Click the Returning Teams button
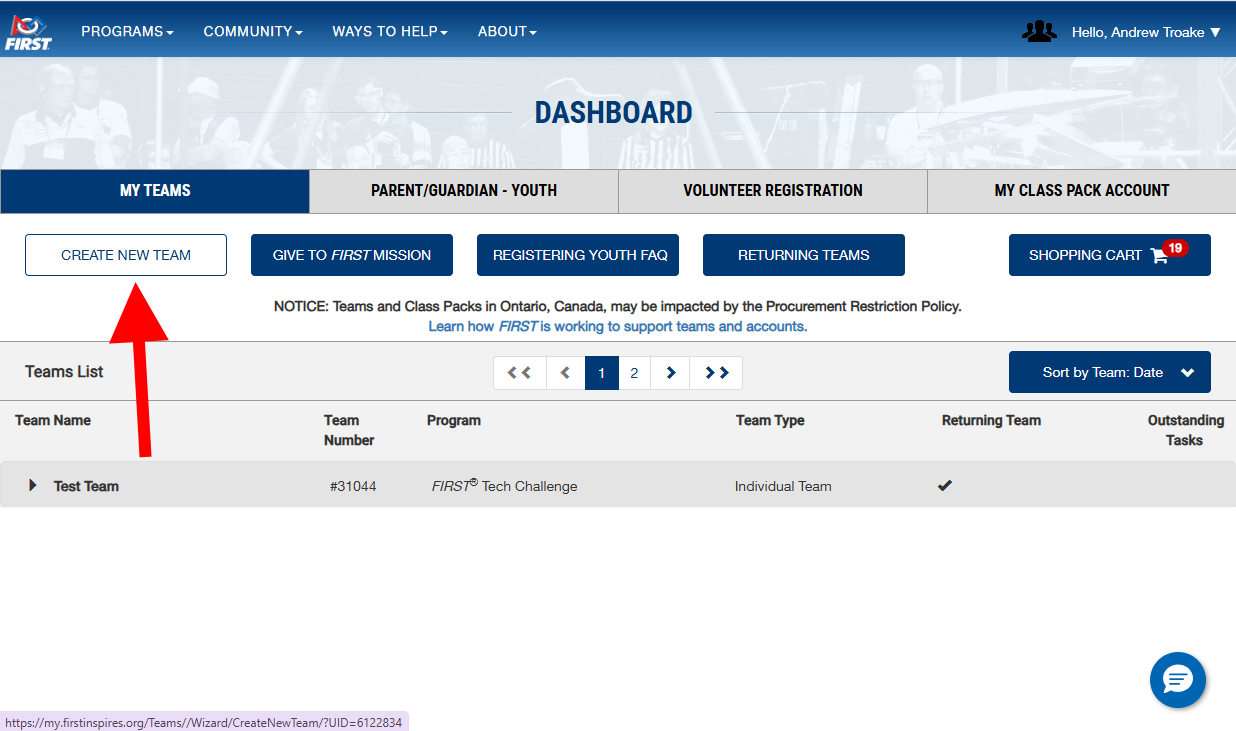The height and width of the screenshot is (731, 1236). click(x=804, y=255)
